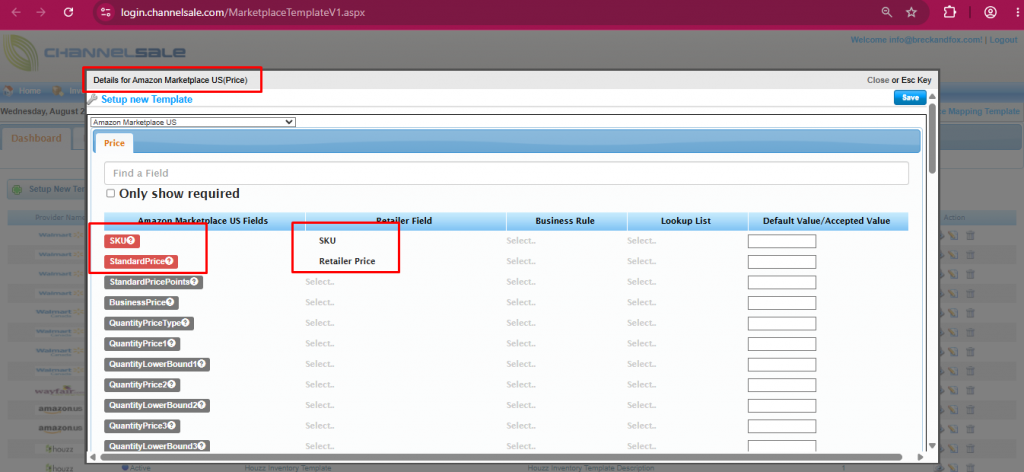Click the red StandardPrice field label
This screenshot has width=1024, height=472.
[x=141, y=261]
